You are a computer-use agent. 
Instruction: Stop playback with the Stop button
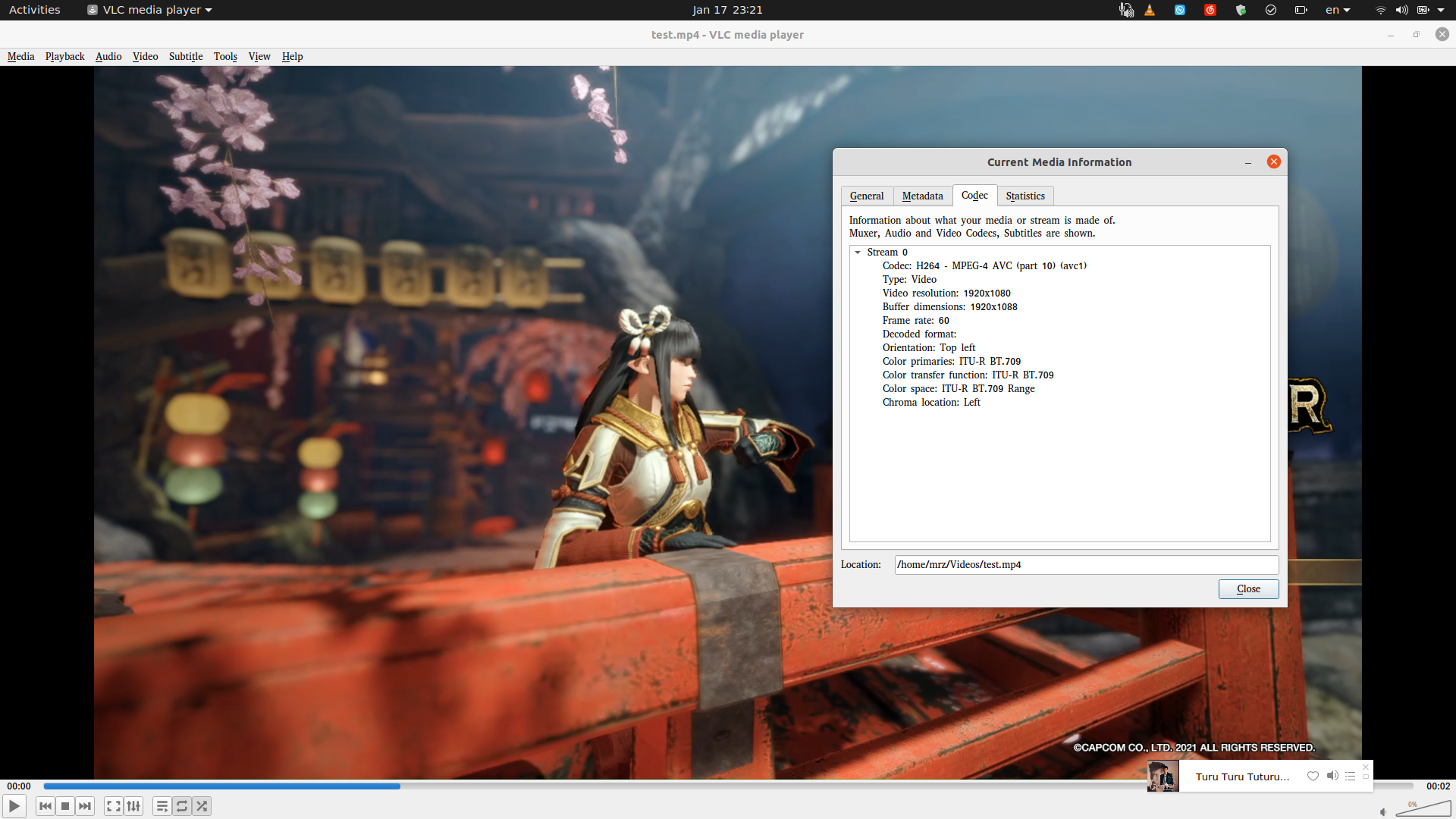coord(65,806)
